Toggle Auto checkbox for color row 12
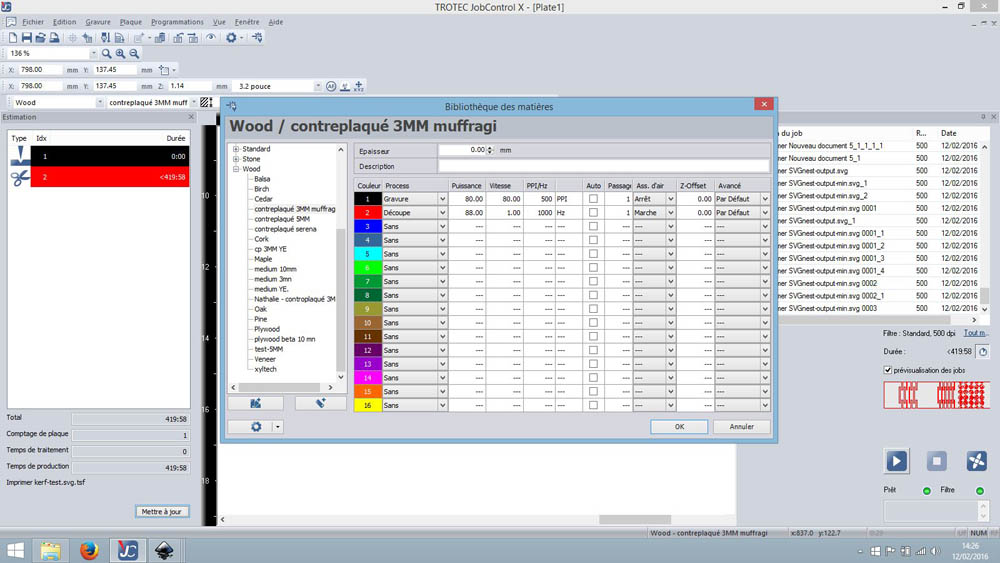Viewport: 1000px width, 563px height. tap(593, 350)
